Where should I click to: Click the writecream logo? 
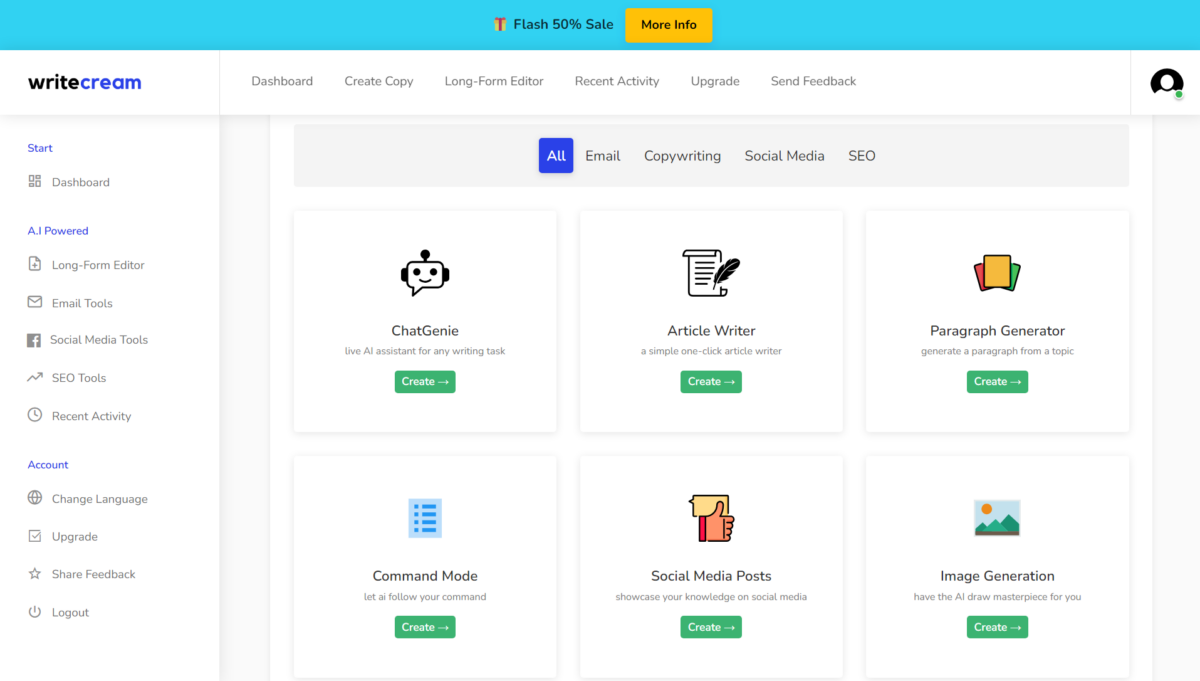tap(84, 82)
